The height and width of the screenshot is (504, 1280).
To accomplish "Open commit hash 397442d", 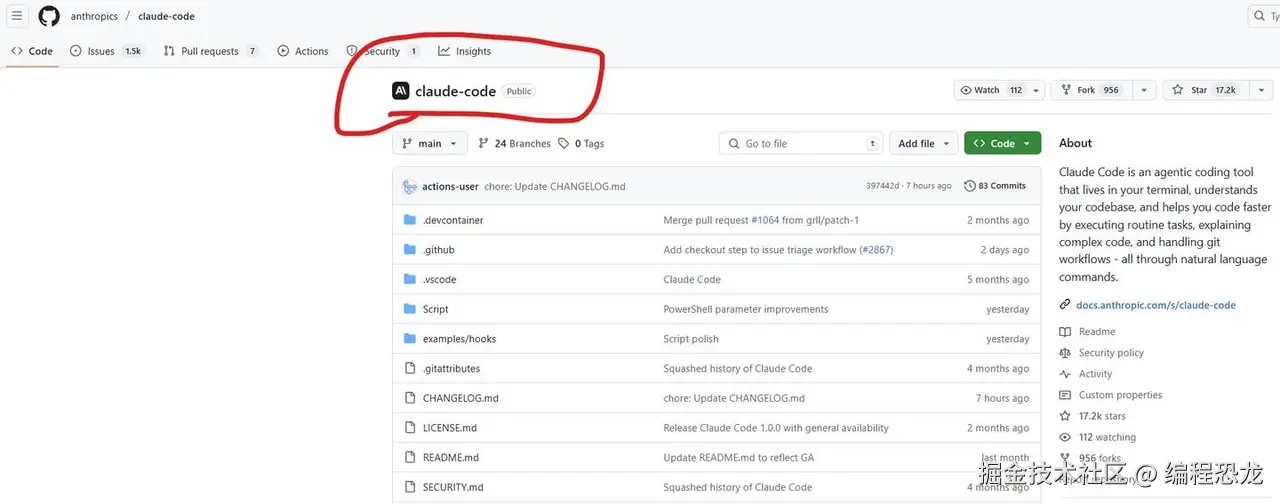I will (882, 186).
